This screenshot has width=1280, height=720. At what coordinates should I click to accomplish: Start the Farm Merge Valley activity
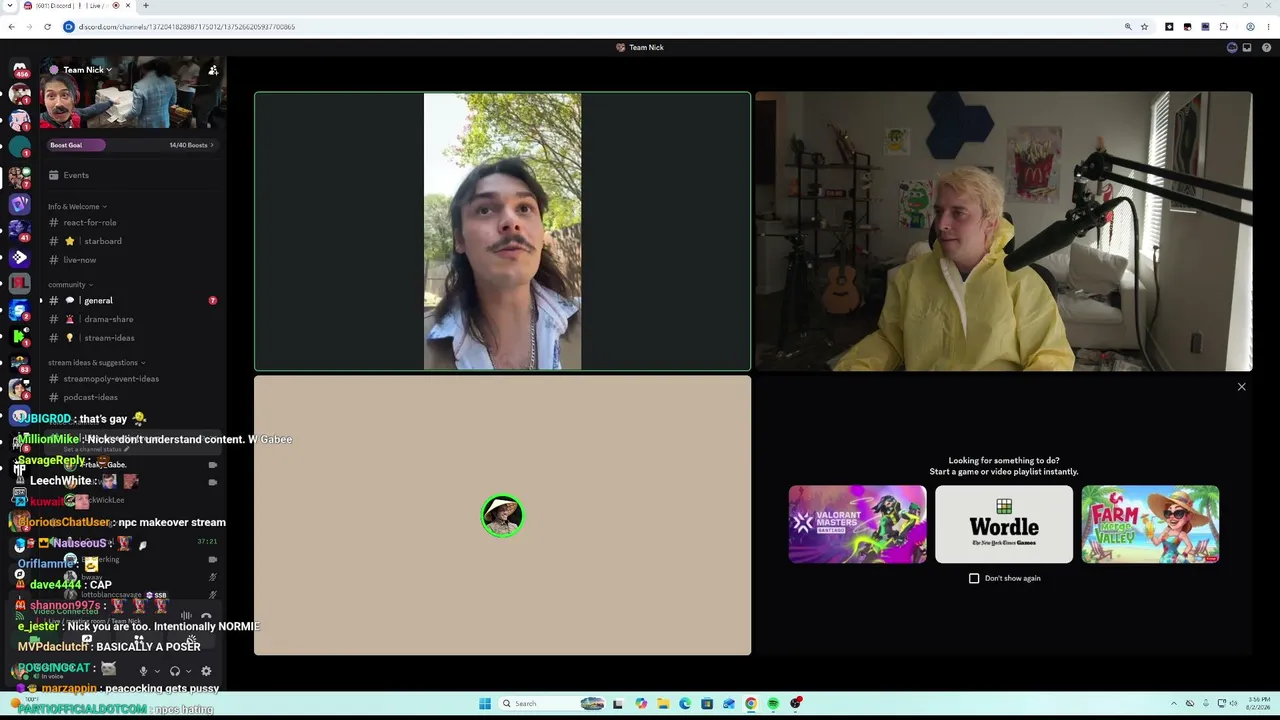click(x=1150, y=524)
